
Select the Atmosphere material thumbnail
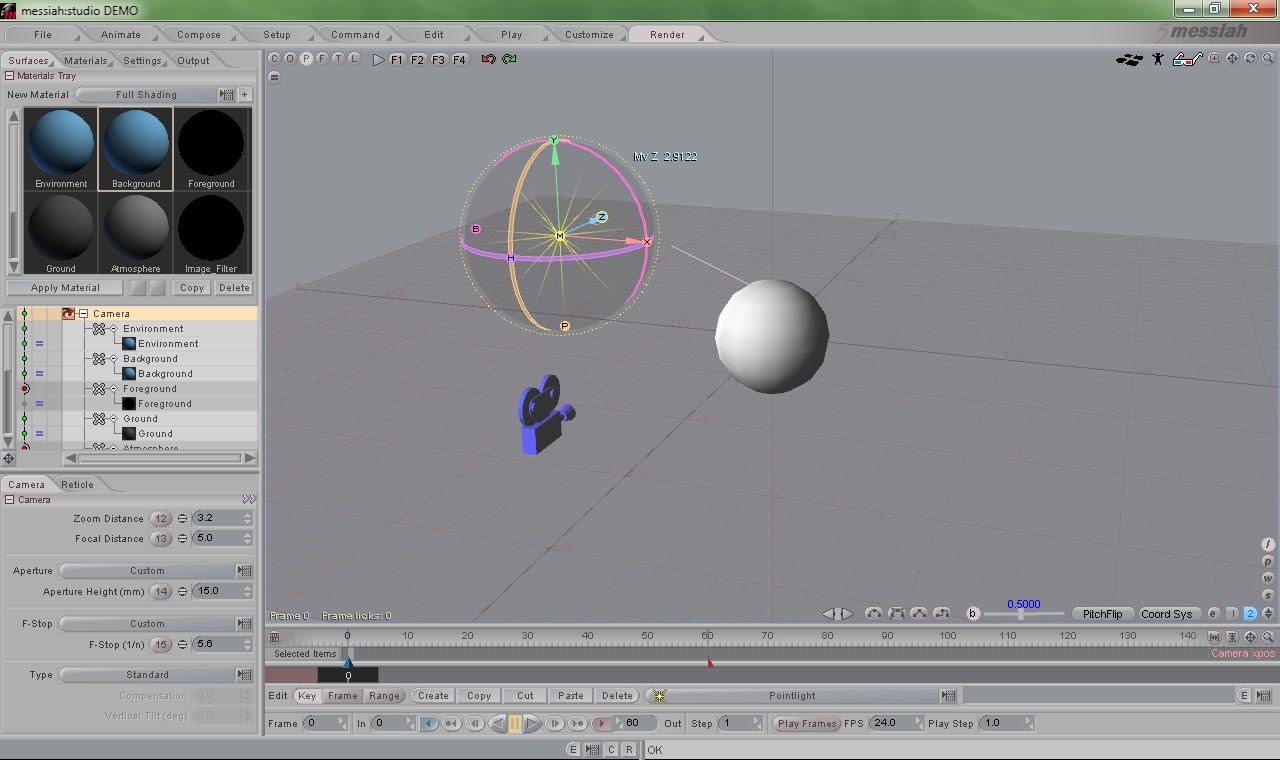(136, 233)
